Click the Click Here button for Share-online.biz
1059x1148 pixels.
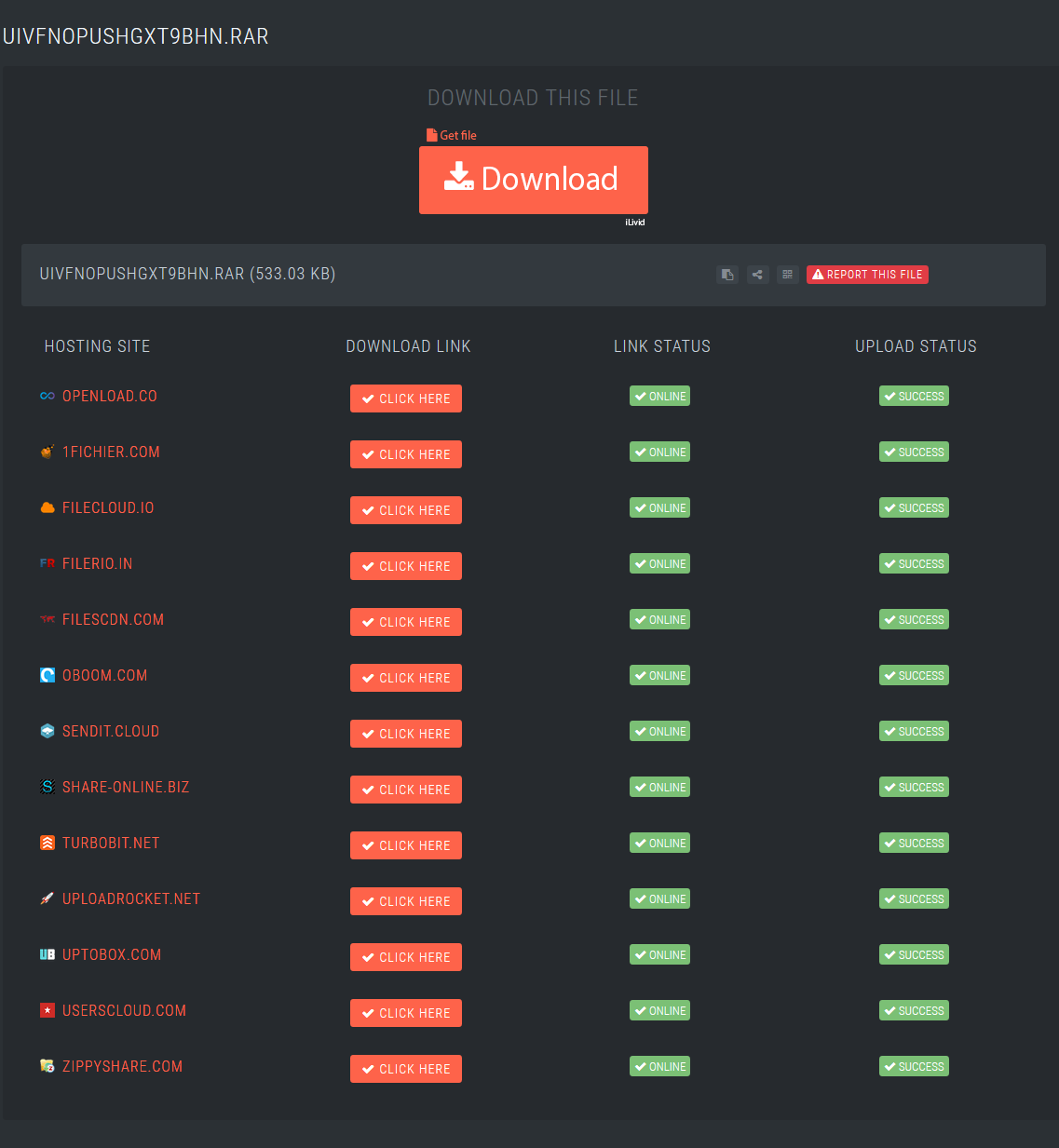point(406,790)
